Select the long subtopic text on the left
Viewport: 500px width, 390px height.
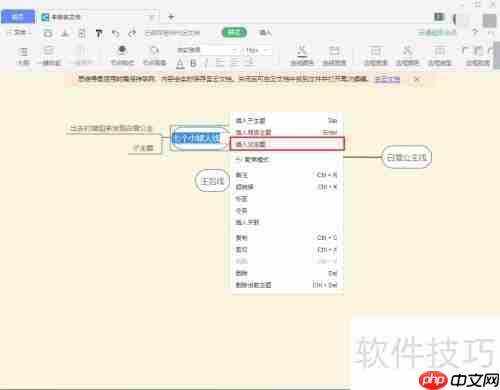(x=111, y=128)
